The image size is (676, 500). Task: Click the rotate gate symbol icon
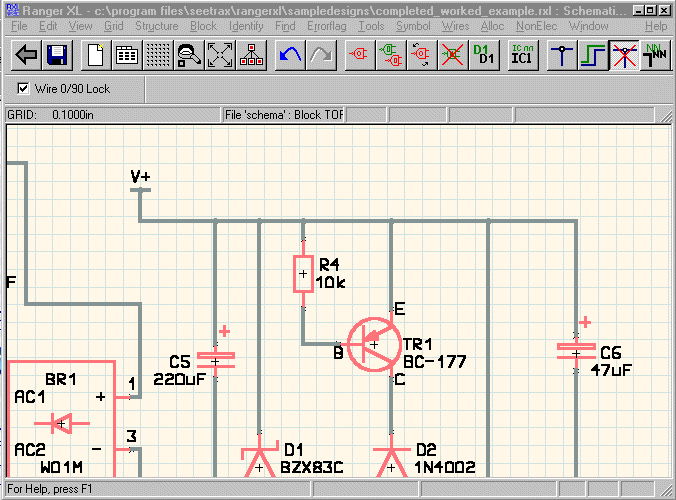(x=422, y=55)
